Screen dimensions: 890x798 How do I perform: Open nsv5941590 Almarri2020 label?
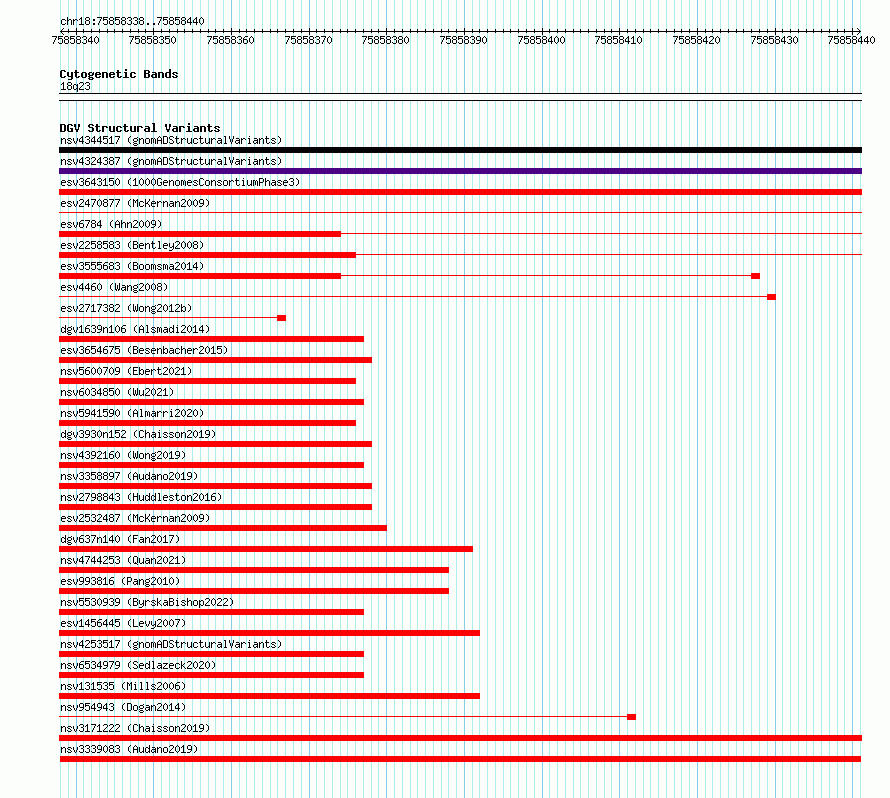tap(132, 413)
